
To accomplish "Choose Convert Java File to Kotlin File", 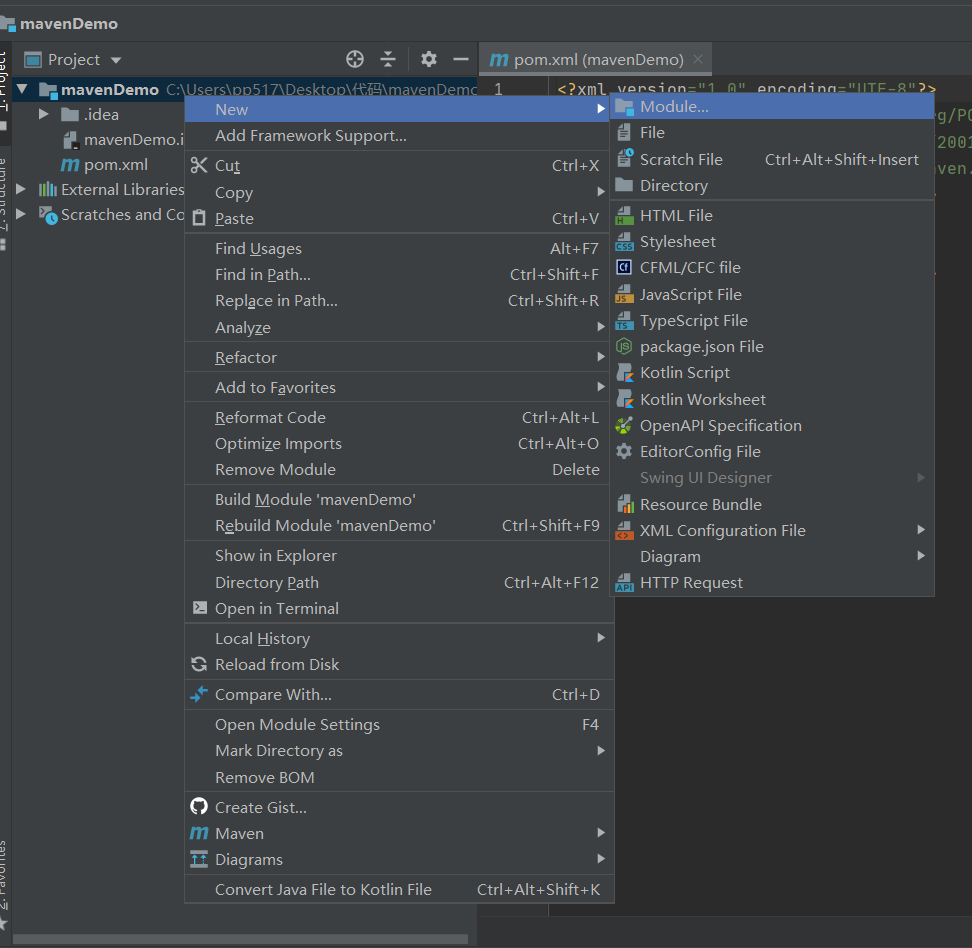I will [399, 890].
